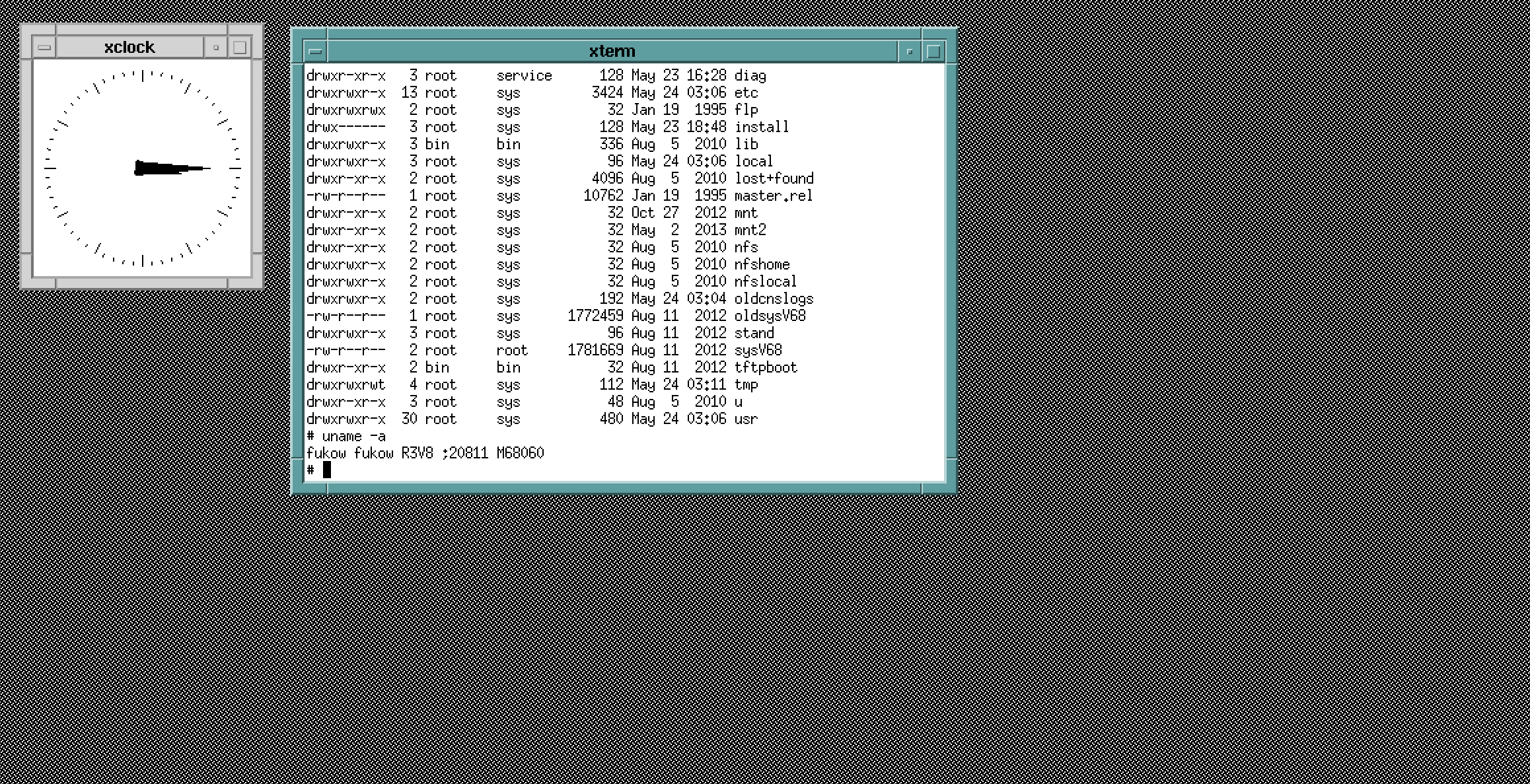The width and height of the screenshot is (1530, 784).
Task: Click the xclock title bar
Action: [x=130, y=48]
